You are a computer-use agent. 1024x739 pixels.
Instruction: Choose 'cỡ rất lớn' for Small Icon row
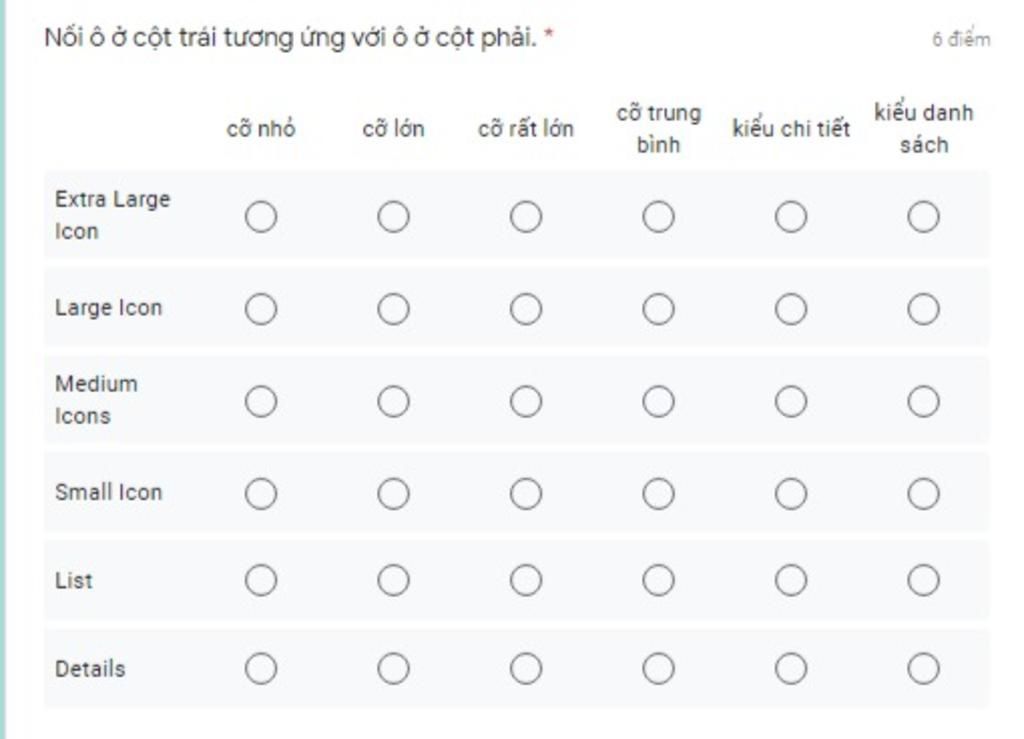click(526, 494)
